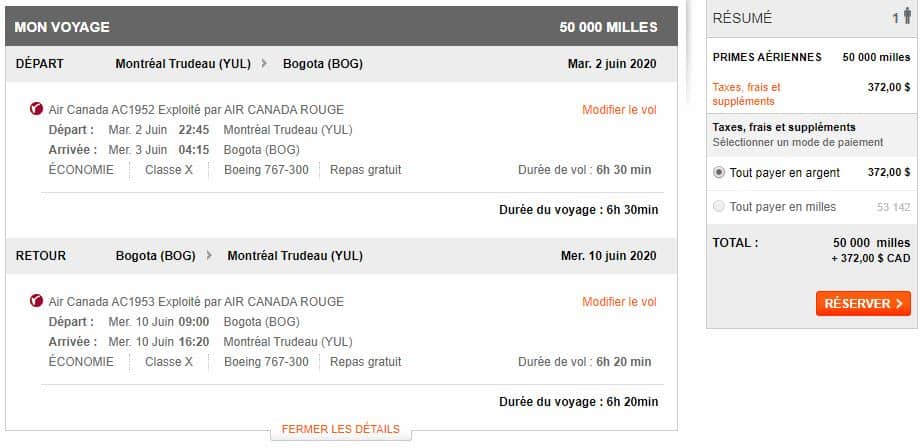Click arrow between Montréal Trudeau and Bogota

(x=264, y=63)
